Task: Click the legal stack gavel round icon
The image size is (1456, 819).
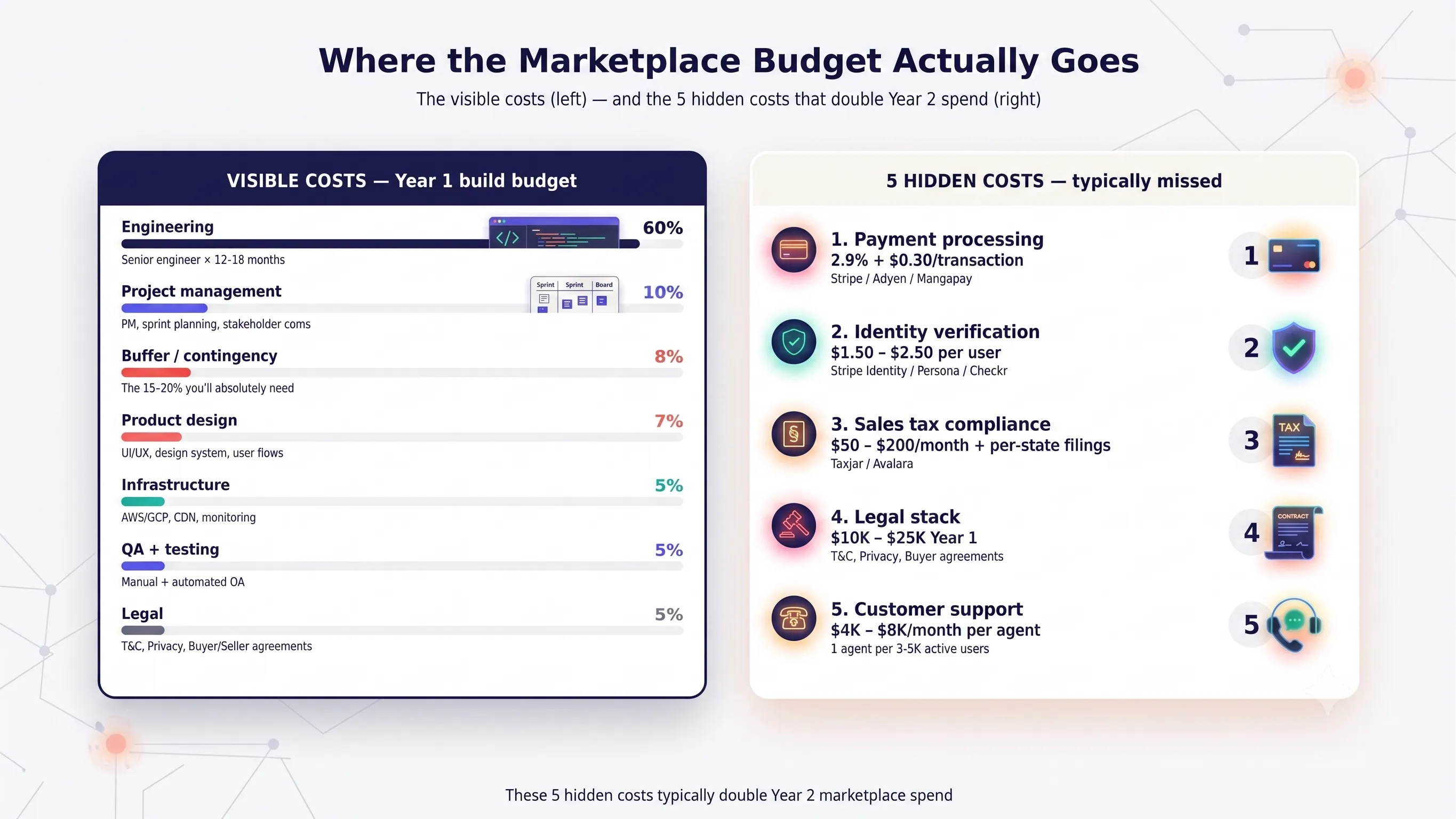Action: tap(794, 526)
